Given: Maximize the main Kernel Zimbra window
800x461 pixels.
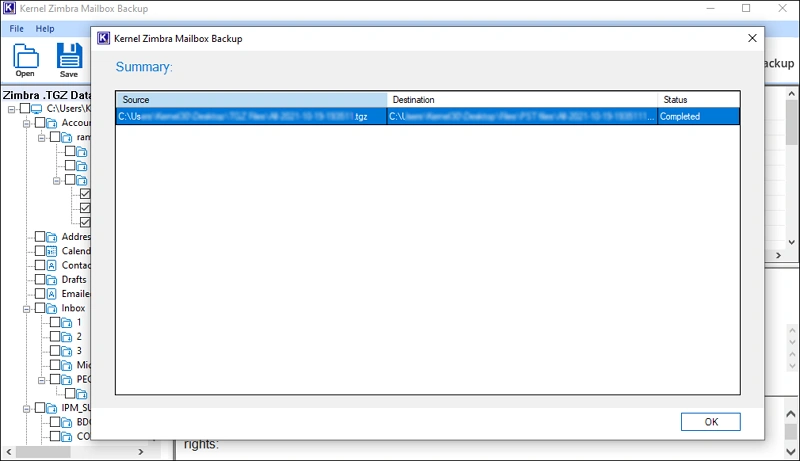Looking at the screenshot, I should [x=746, y=8].
